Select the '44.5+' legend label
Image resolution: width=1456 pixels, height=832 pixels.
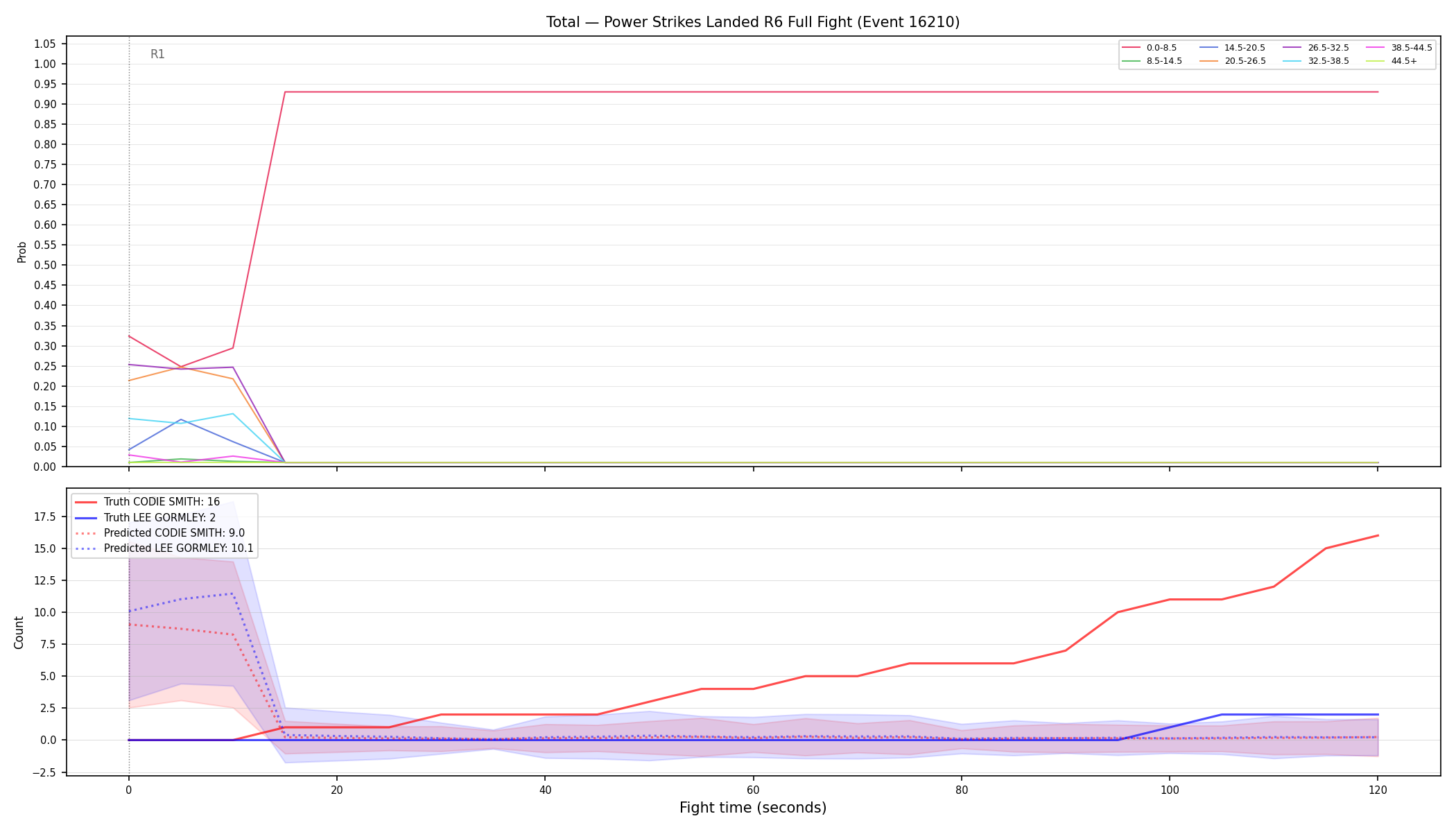coord(1404,61)
